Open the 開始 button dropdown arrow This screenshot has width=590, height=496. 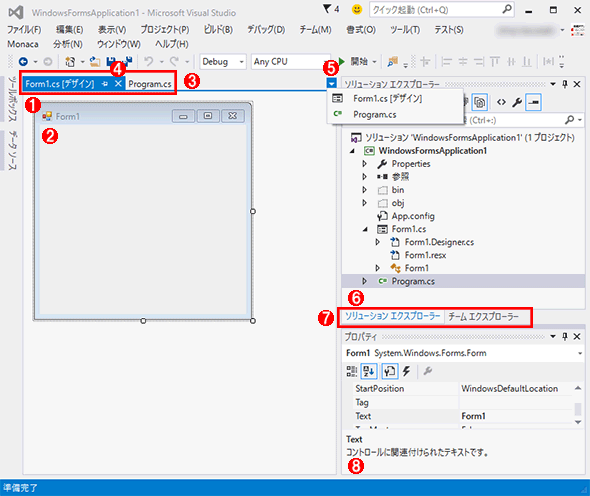click(374, 62)
